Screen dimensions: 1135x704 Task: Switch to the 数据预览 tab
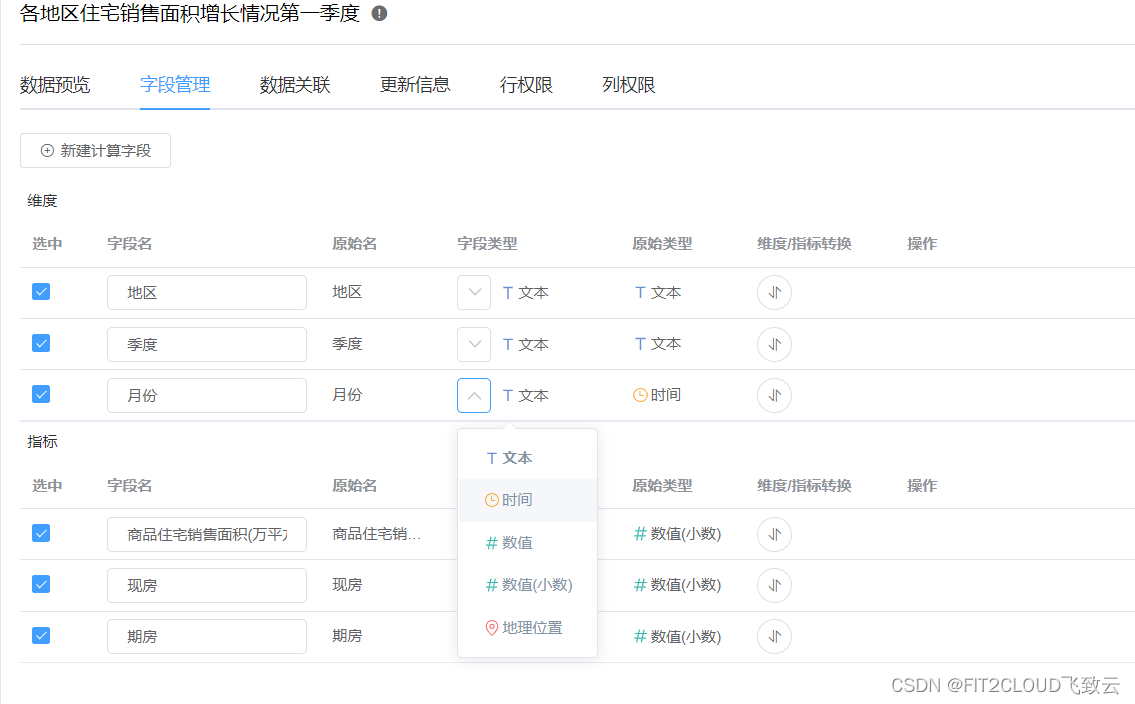(55, 85)
